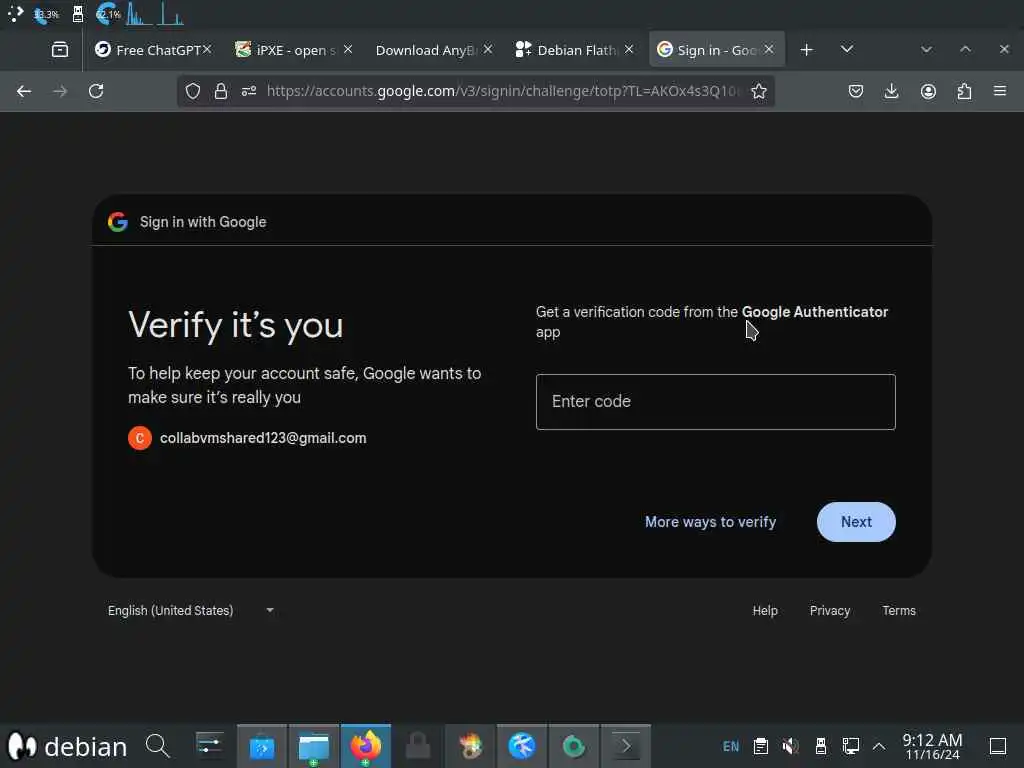Launch the Discover software store from taskbar
Screen dimensions: 1024x768
pos(262,746)
